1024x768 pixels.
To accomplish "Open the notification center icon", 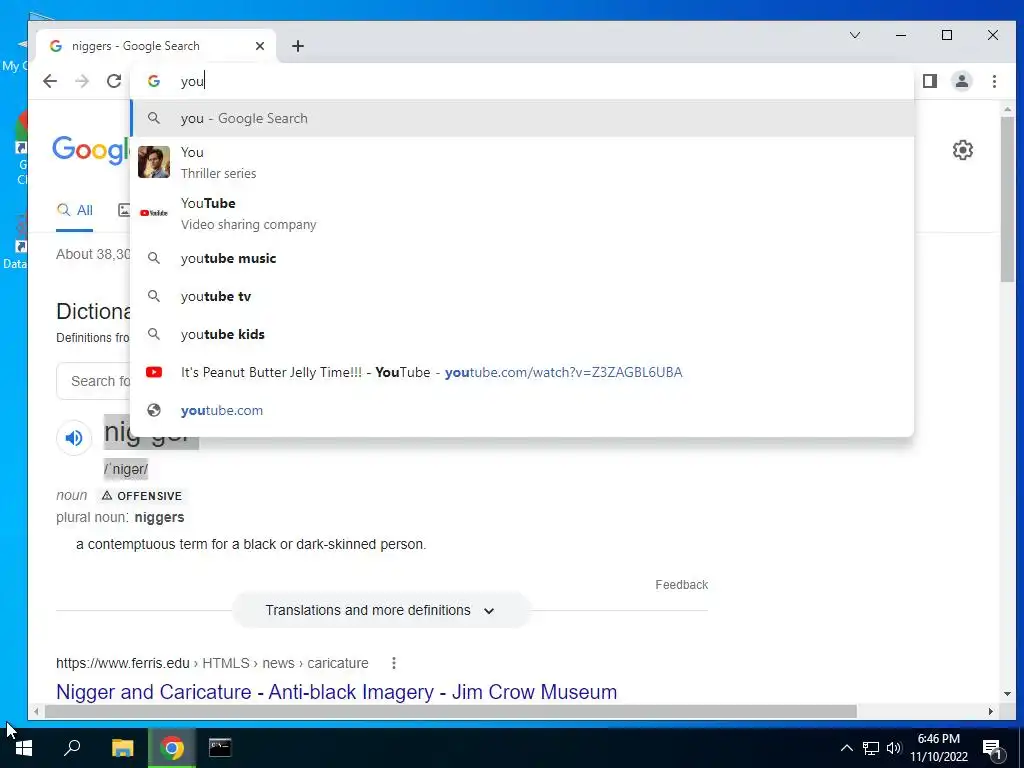I will [x=993, y=749].
